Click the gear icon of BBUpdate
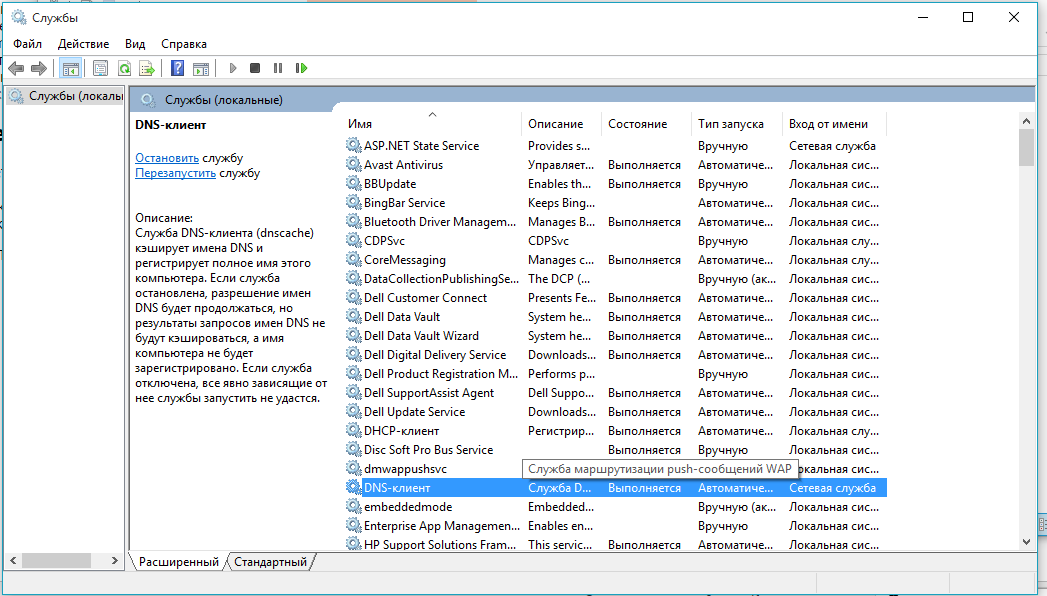Viewport: 1047px width, 596px height. click(353, 183)
